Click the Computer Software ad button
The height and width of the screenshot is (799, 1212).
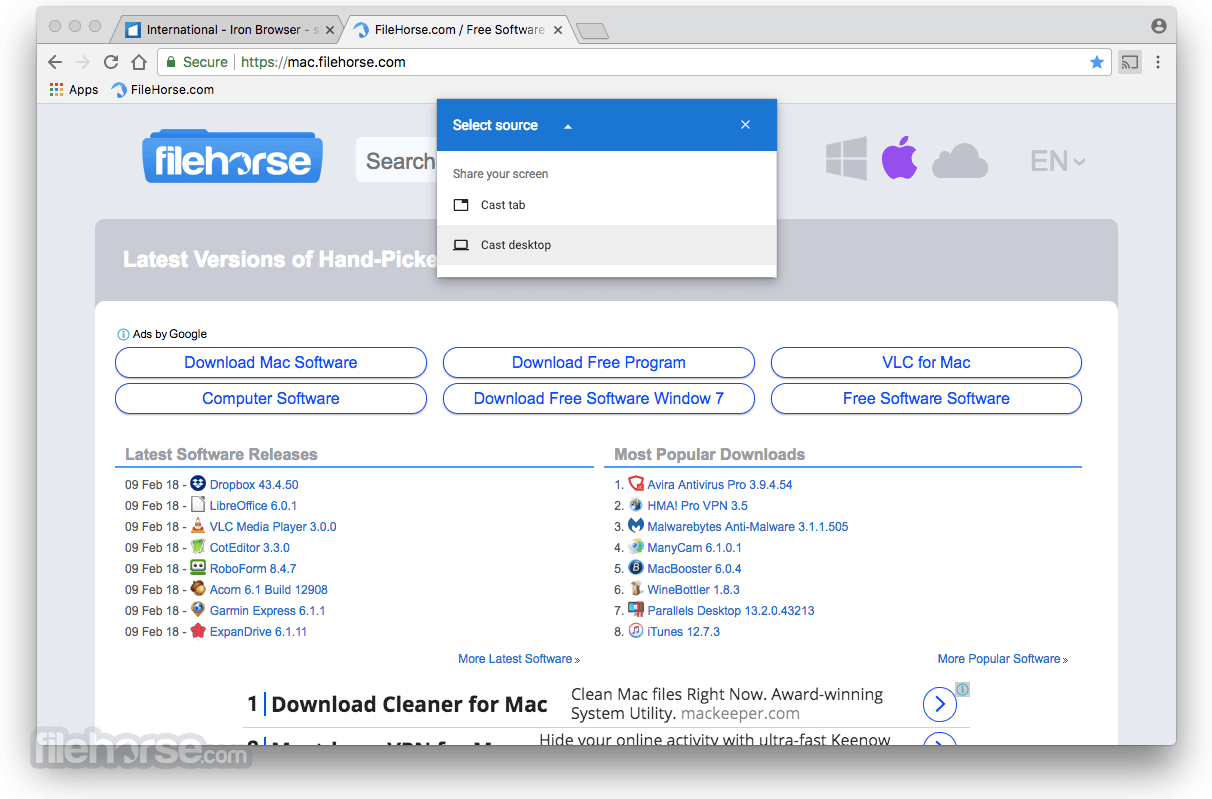[x=271, y=398]
